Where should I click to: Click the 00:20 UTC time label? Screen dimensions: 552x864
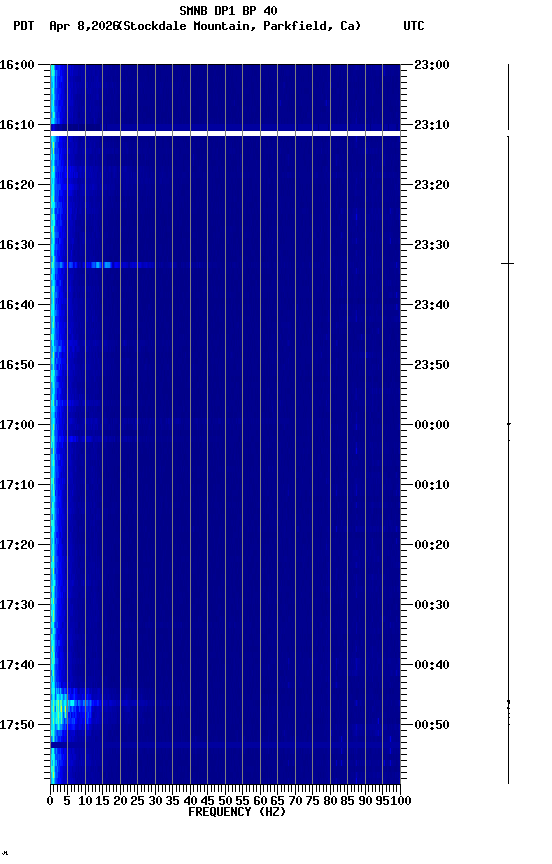[432, 545]
